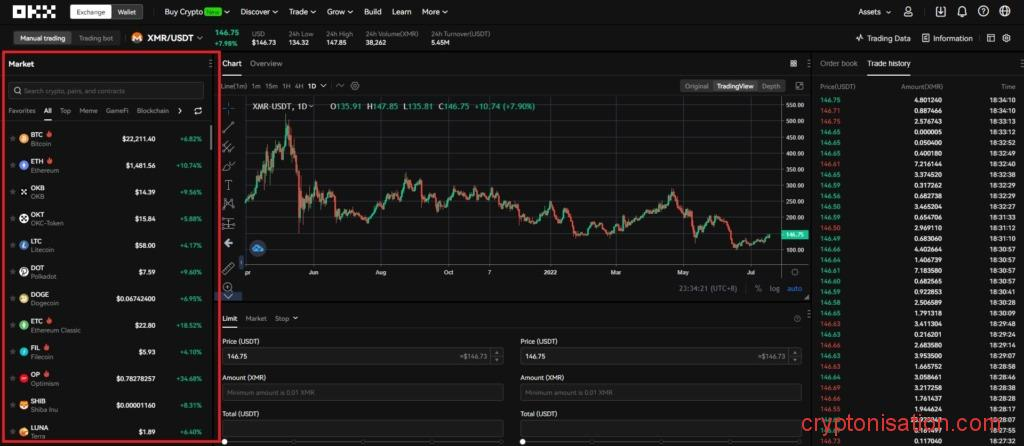
Task: Click the left amount percentage slider handle
Action: (x=224, y=441)
